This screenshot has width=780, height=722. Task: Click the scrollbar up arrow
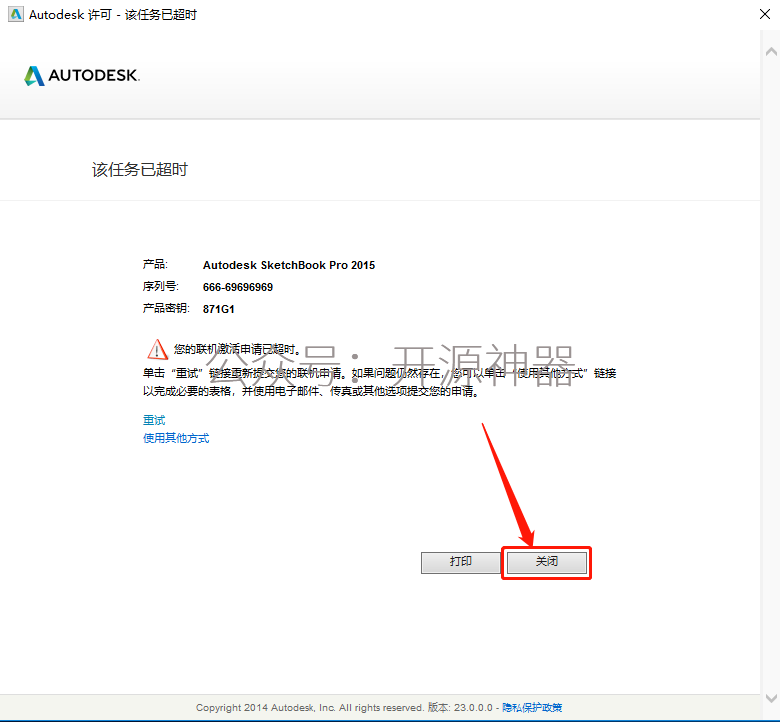[x=771, y=52]
